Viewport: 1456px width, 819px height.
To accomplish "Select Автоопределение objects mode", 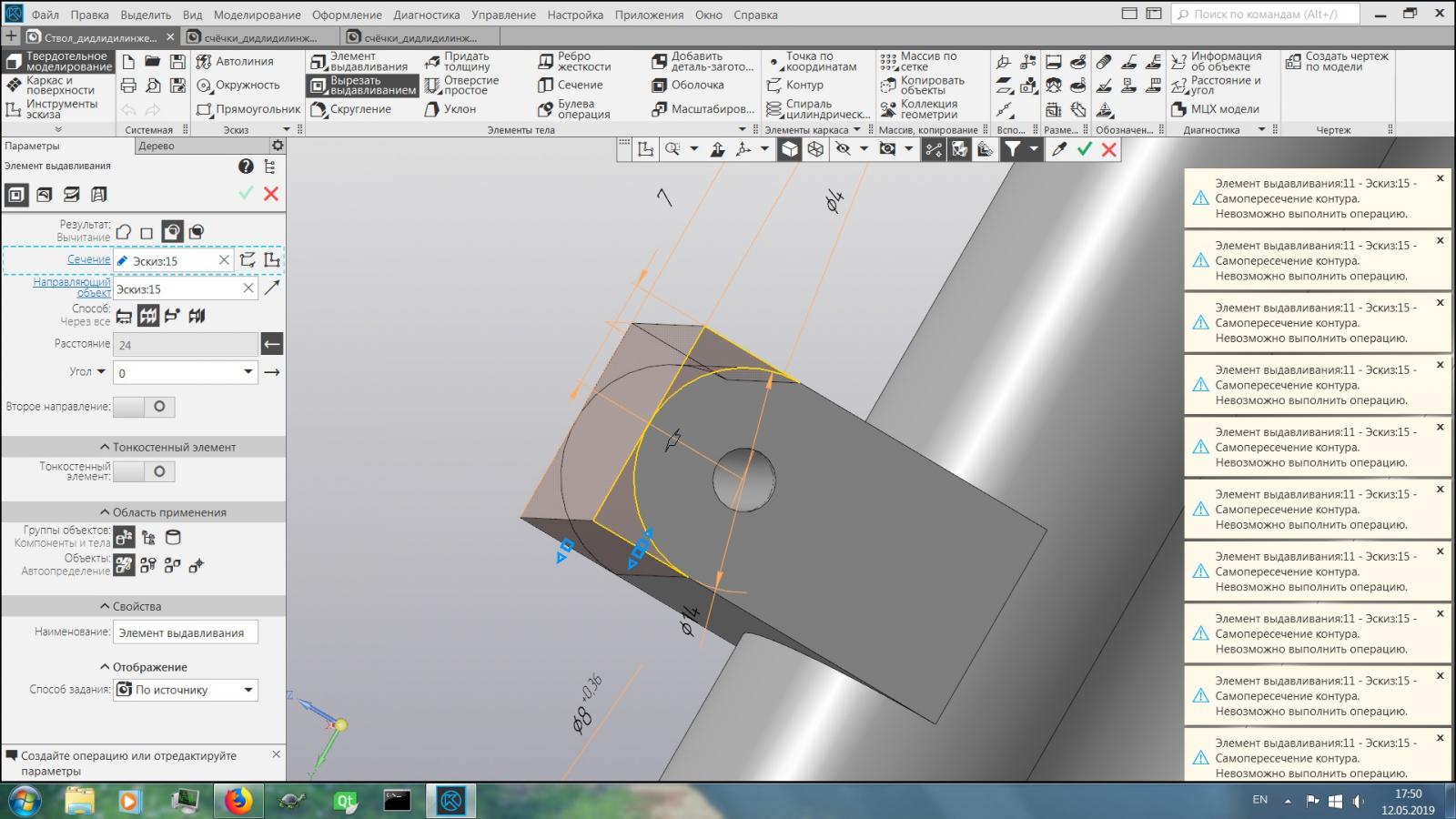I will (x=124, y=565).
